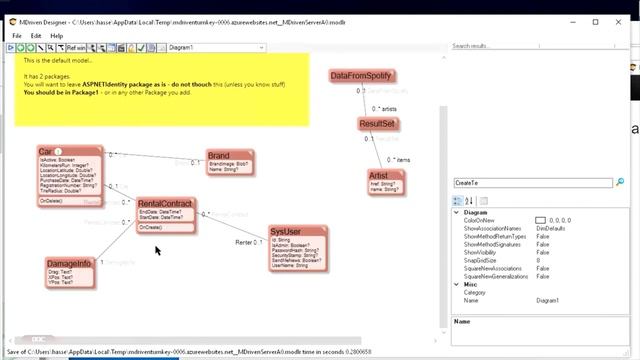640x360 pixels.
Task: Click the filter funnel toolbar icon
Action: tap(60, 48)
